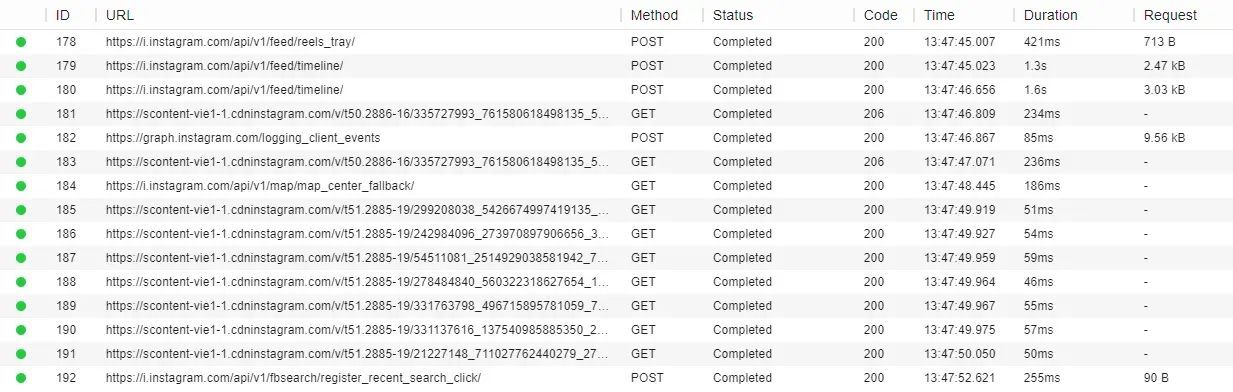This screenshot has height=392, width=1233.
Task: Click the Status column header
Action: point(733,15)
